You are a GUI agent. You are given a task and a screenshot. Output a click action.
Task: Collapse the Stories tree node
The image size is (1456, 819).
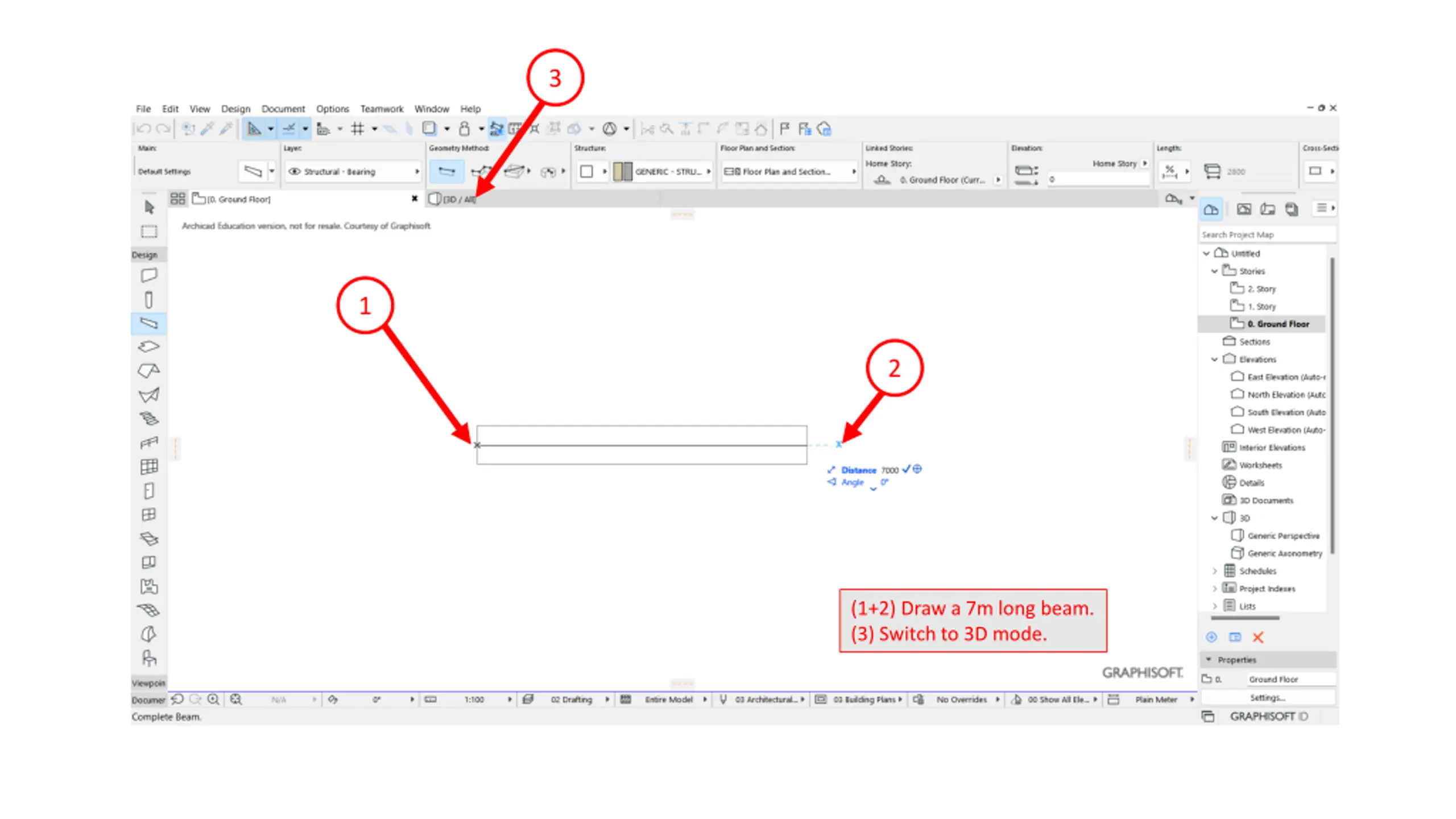(1214, 271)
